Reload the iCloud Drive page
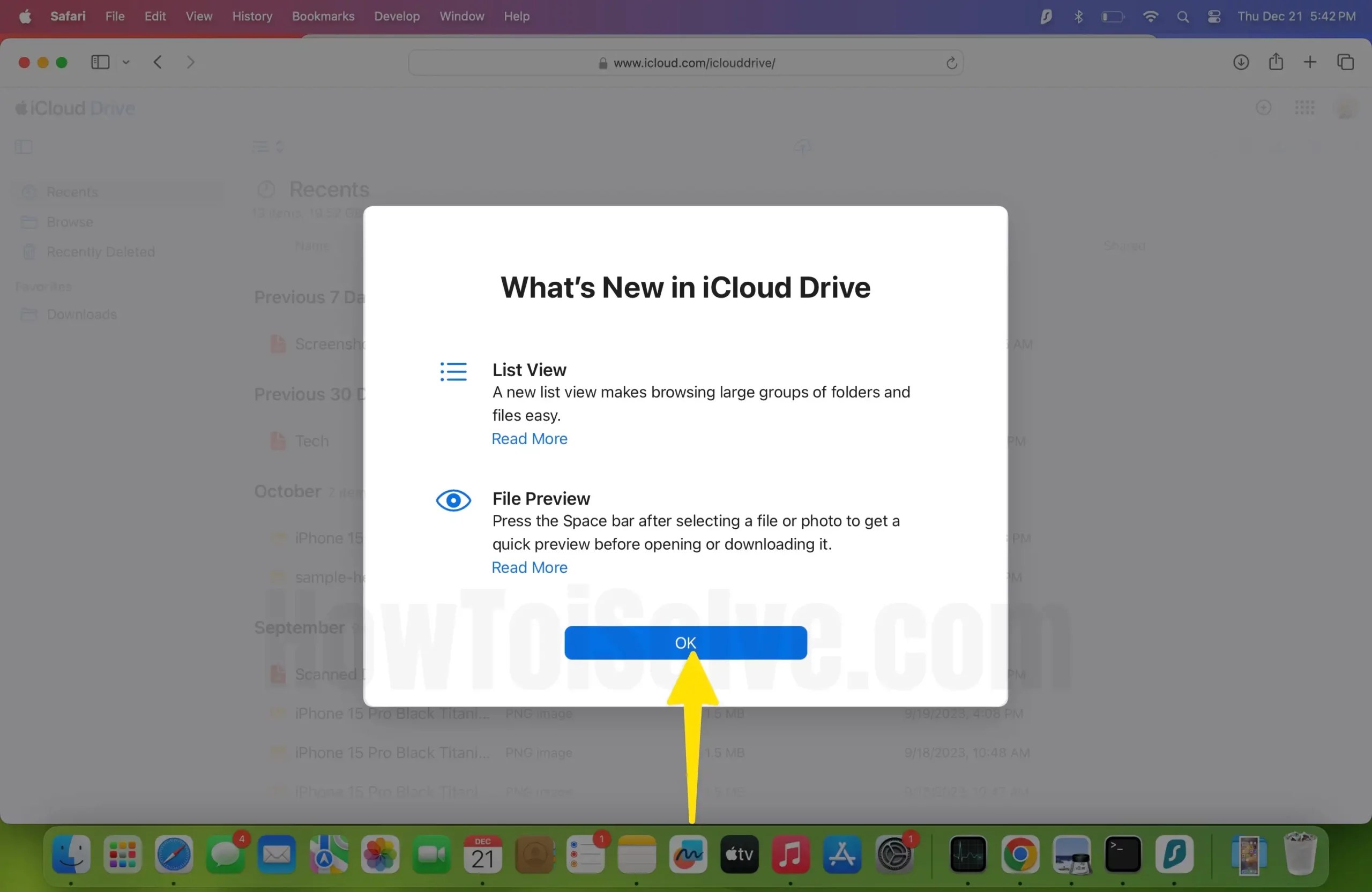This screenshot has width=1372, height=892. pyautogui.click(x=951, y=63)
